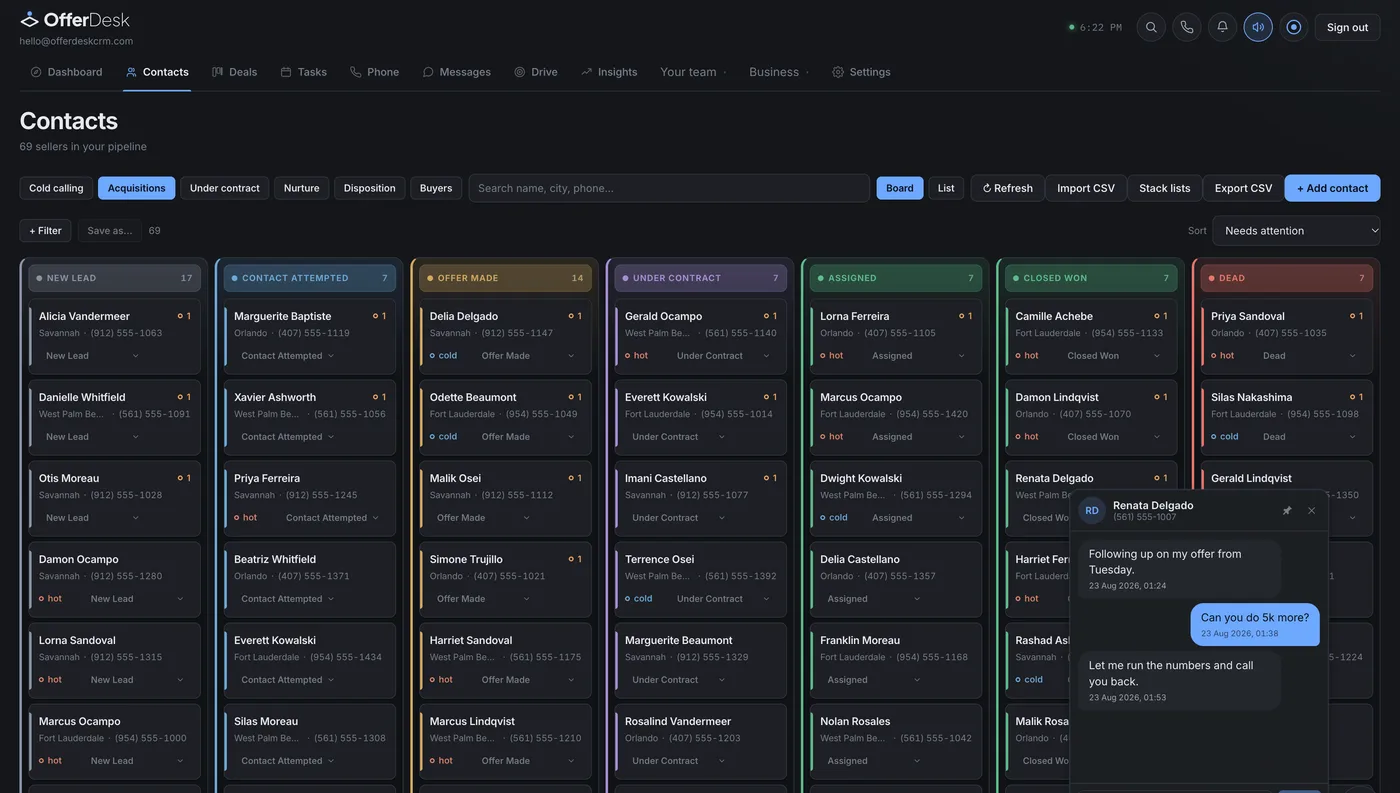1400x793 pixels.
Task: Toggle the sound speaker button in the header
Action: 1258,27
